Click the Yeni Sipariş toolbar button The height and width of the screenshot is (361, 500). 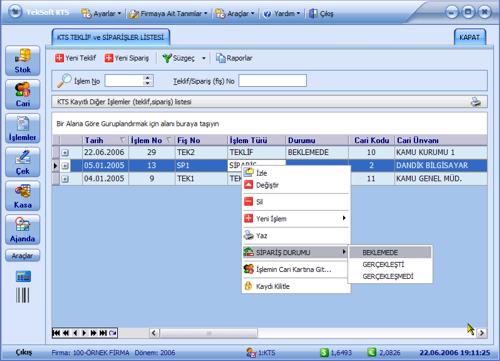point(127,58)
